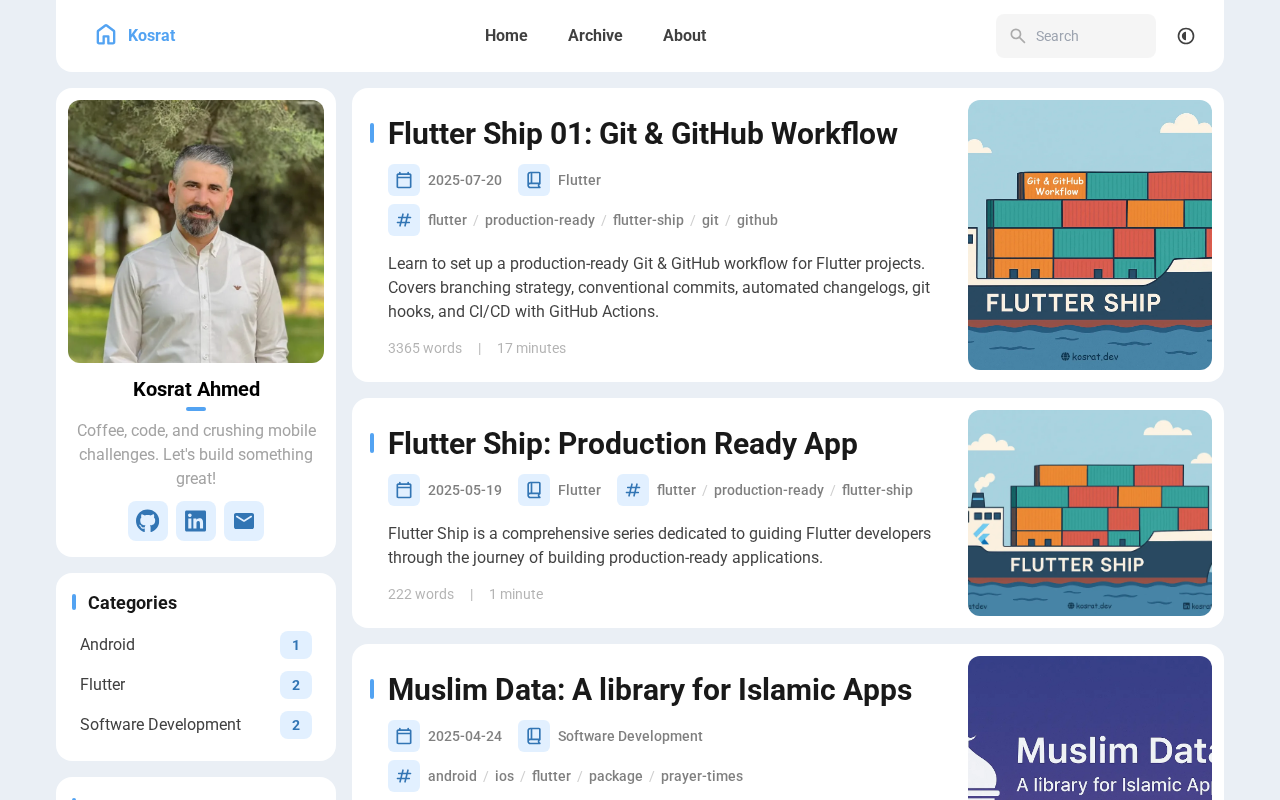Open 'Flutter Ship: Production Ready App' post
Screen dimensions: 1280x800
623,443
